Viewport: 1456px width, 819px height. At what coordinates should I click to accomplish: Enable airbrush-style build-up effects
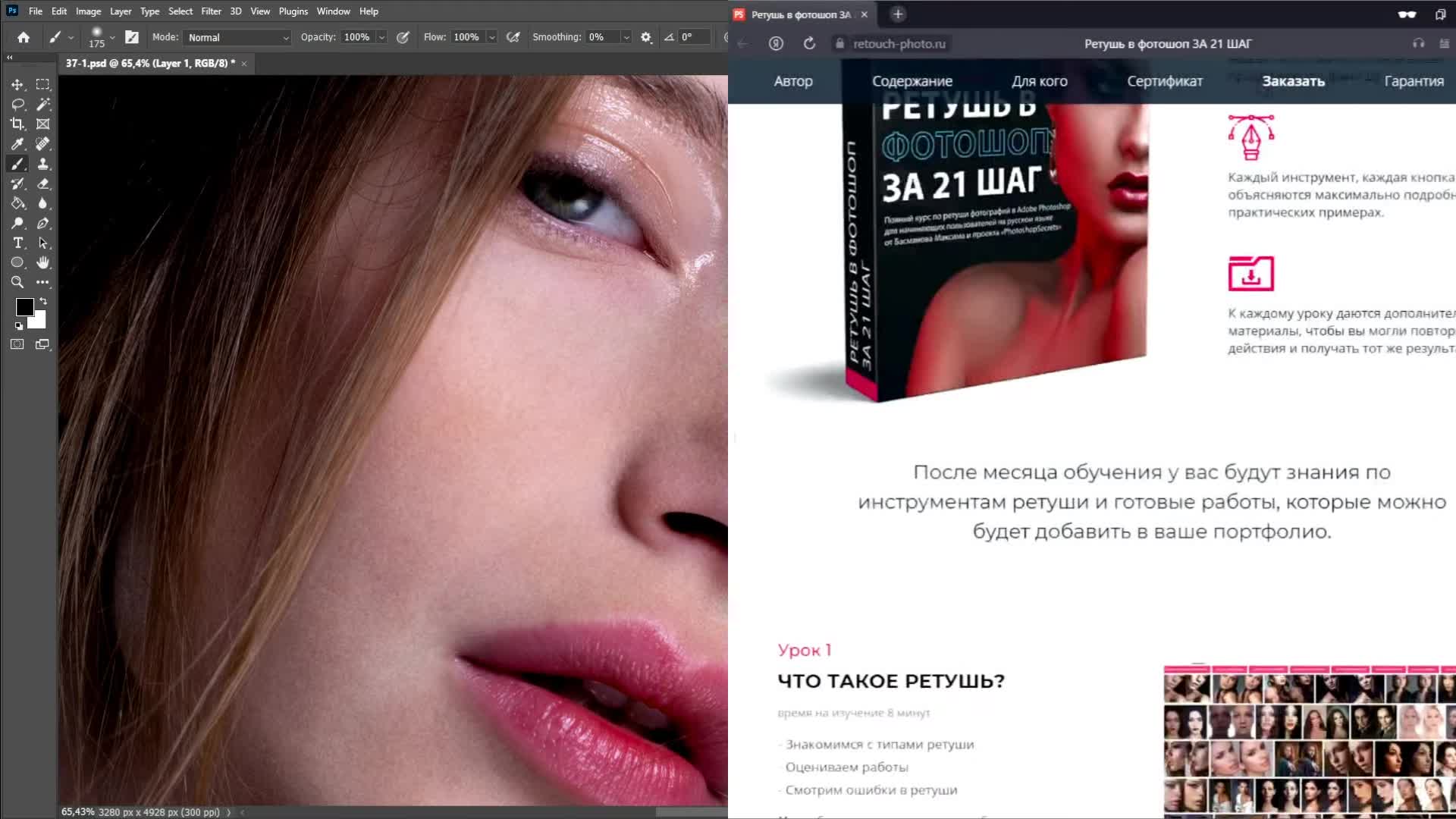(513, 37)
